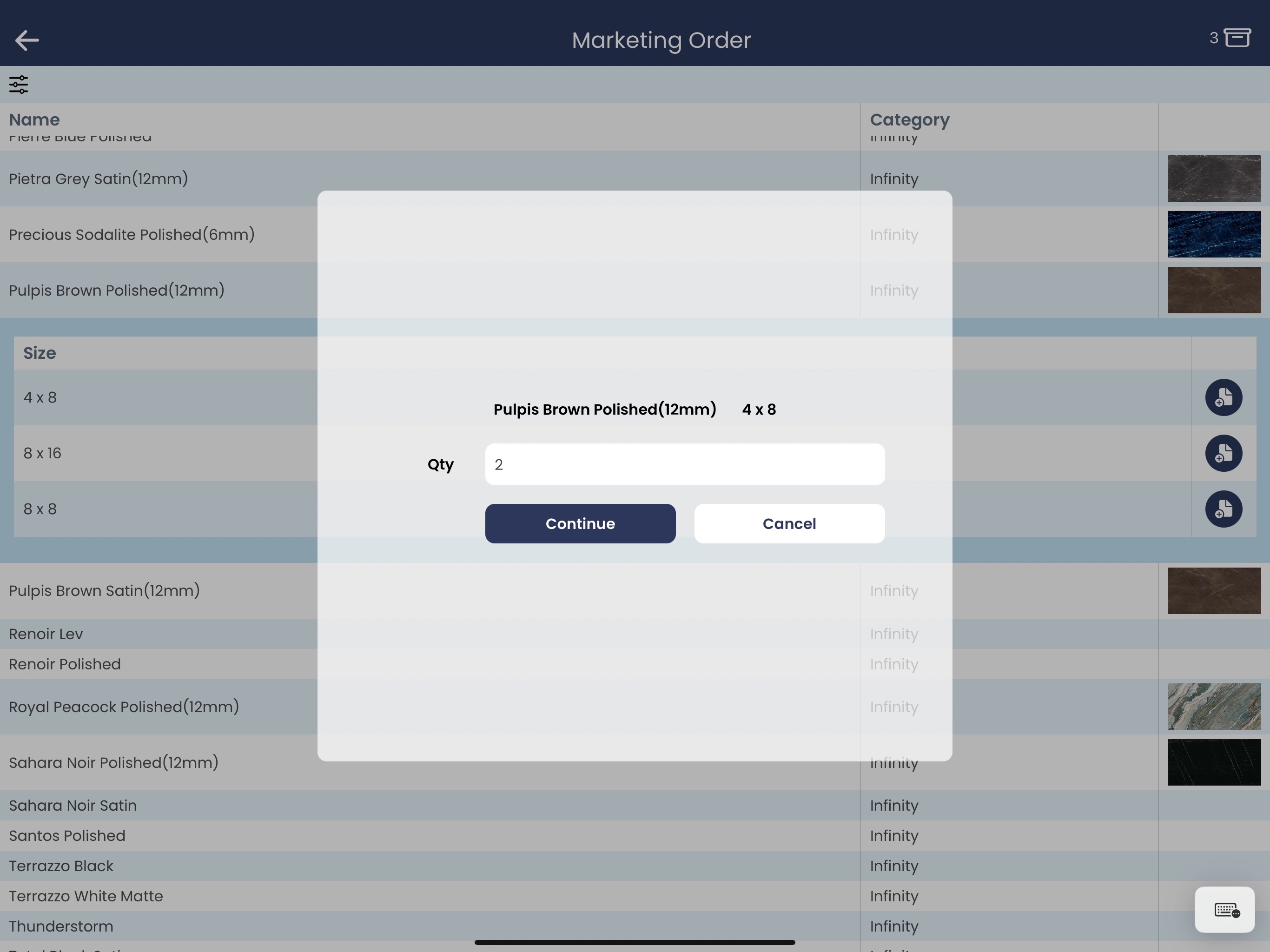Focus the Qty input field

point(684,464)
